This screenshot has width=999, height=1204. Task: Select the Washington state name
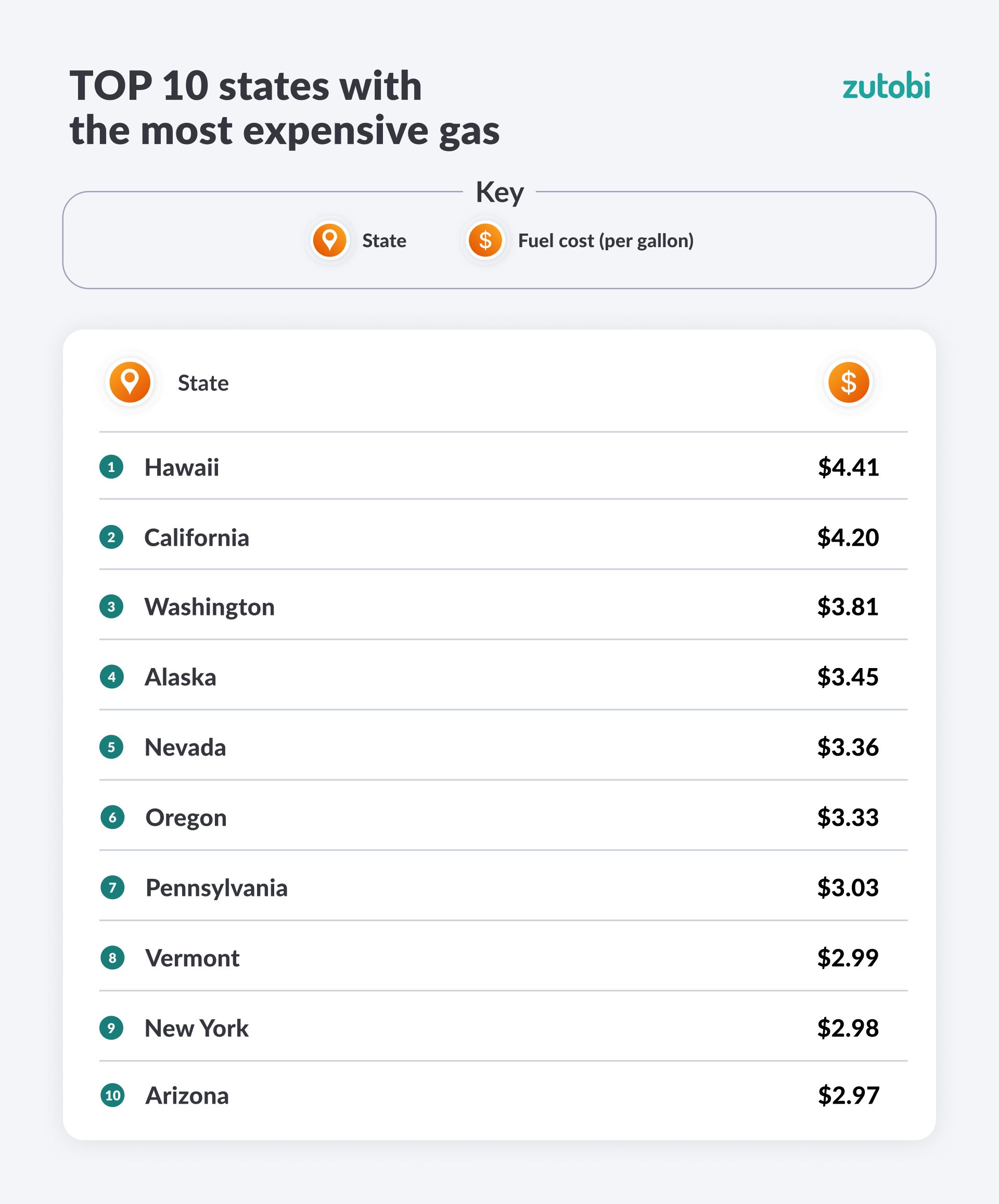click(209, 607)
